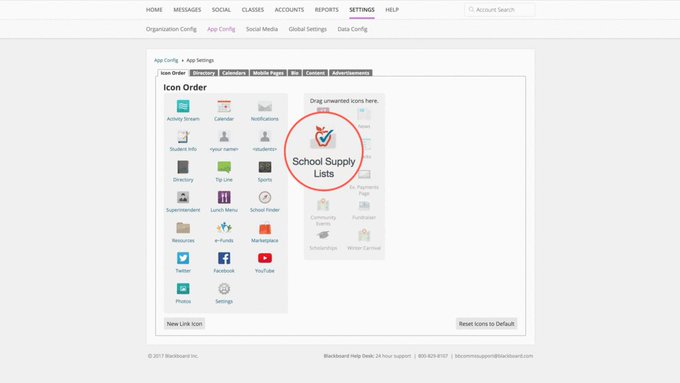680x383 pixels.
Task: Switch to the Calendars tab
Action: point(234,73)
